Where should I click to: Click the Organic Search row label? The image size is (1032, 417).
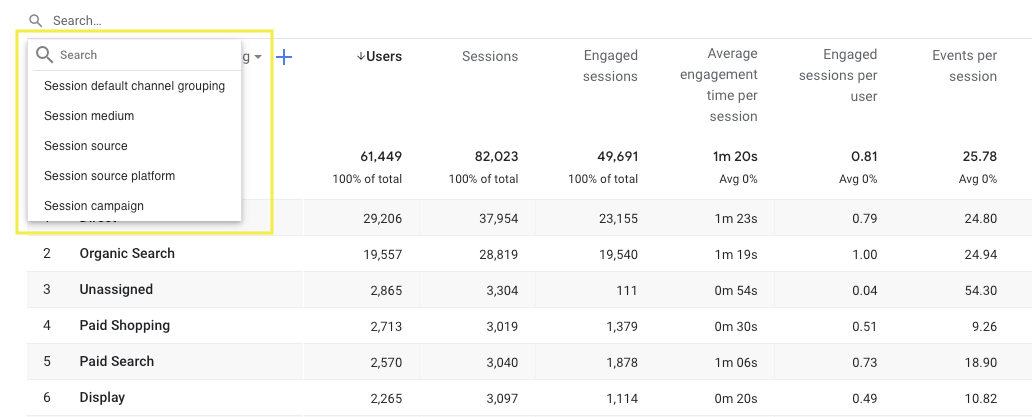pos(127,254)
